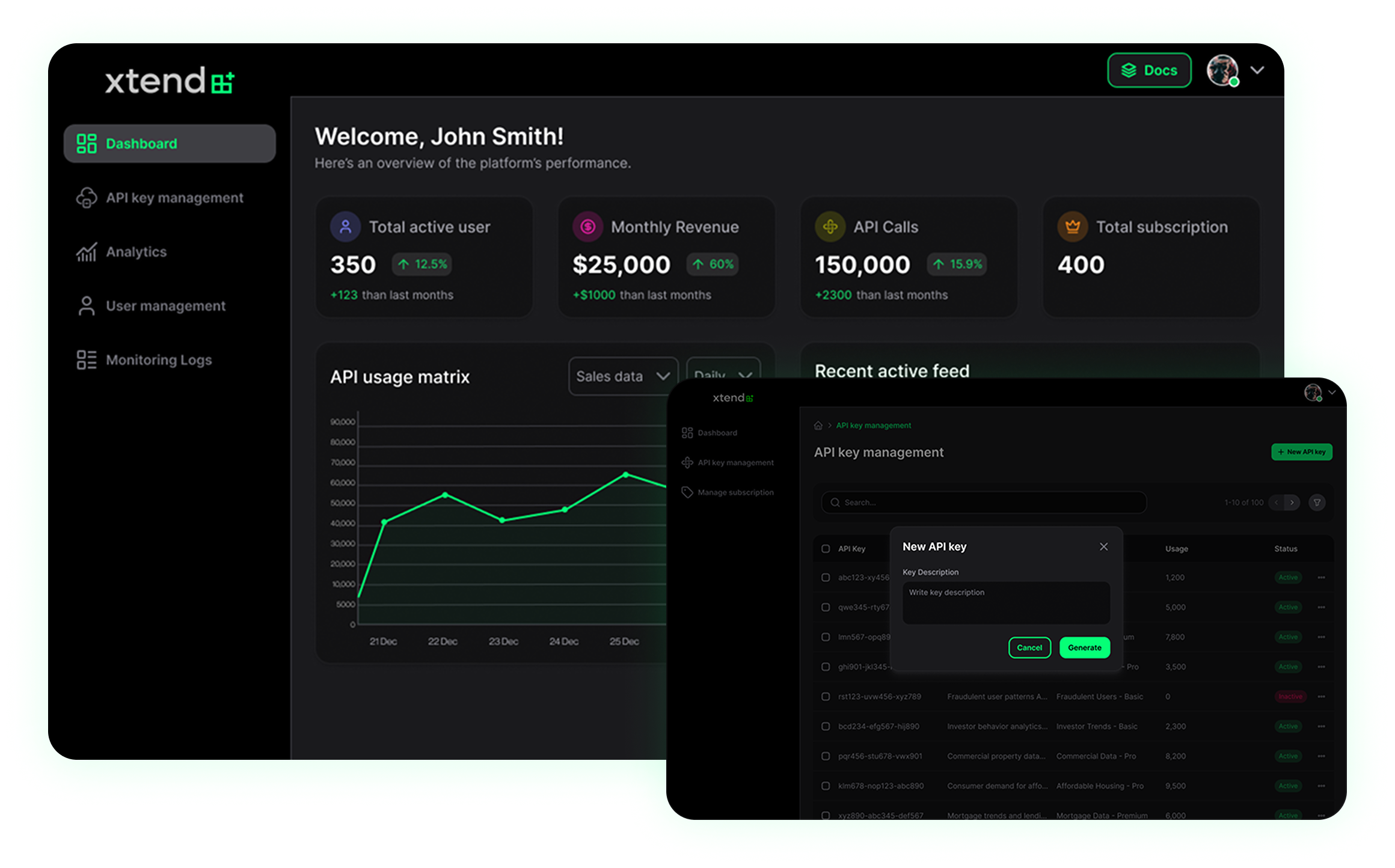The width and height of the screenshot is (1395, 868).
Task: Close the New API key dialog
Action: (1103, 546)
